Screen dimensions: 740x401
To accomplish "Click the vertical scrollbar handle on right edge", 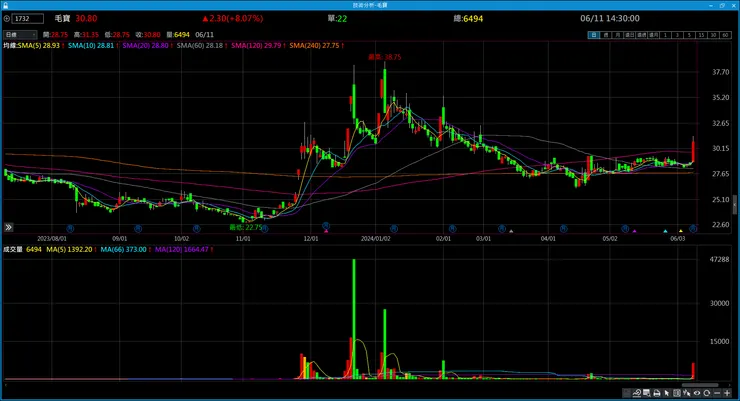I will [734, 204].
